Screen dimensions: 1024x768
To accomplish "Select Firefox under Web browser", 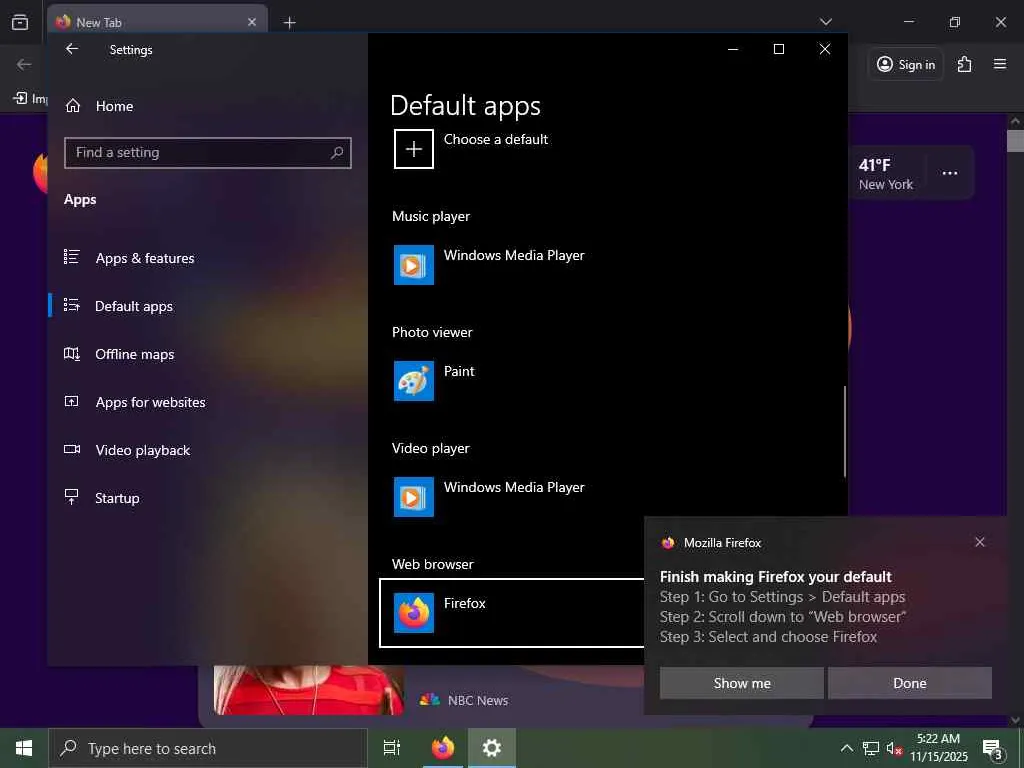I will 512,613.
